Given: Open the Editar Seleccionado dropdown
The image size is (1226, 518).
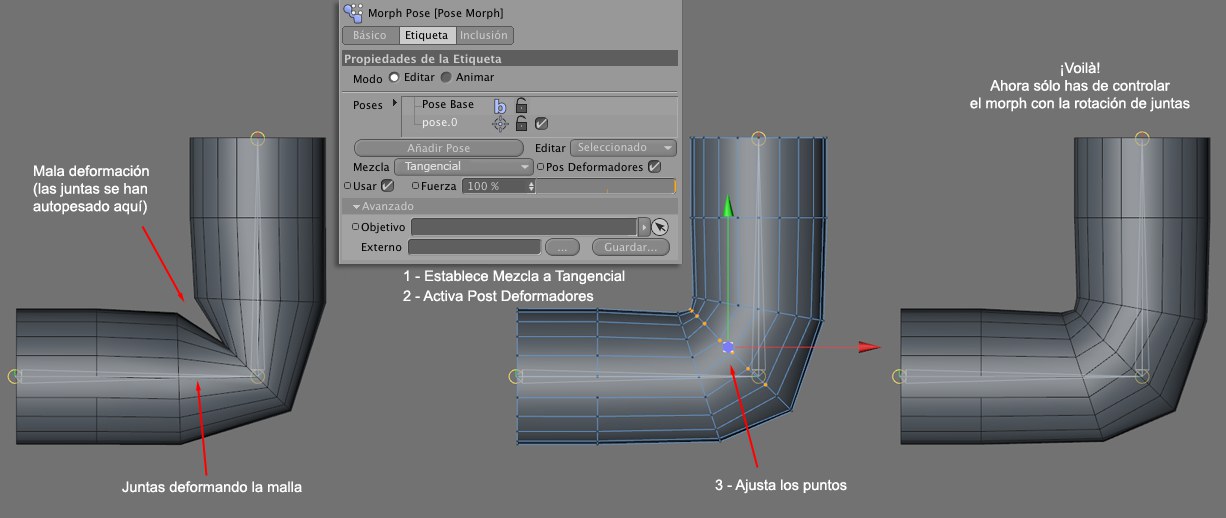Looking at the screenshot, I should (x=625, y=148).
